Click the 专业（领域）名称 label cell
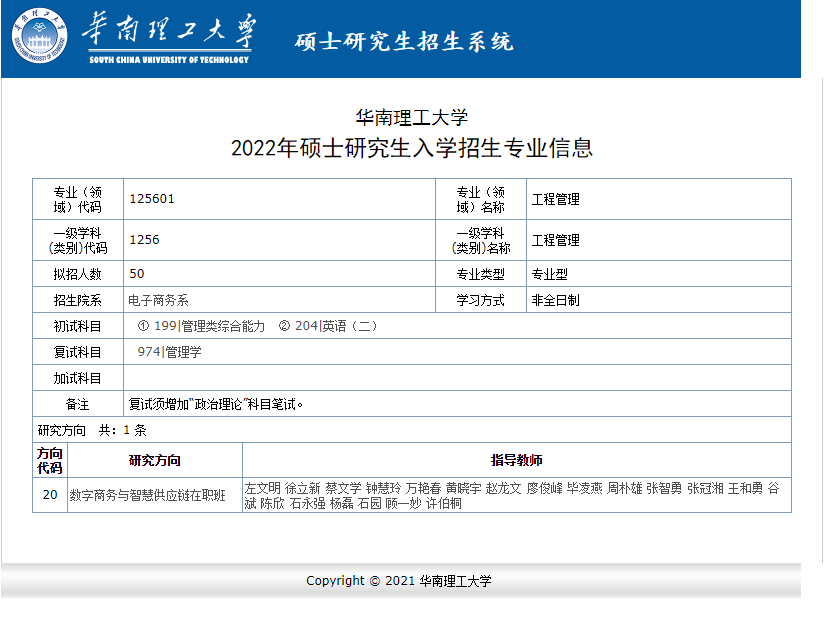 (x=481, y=199)
